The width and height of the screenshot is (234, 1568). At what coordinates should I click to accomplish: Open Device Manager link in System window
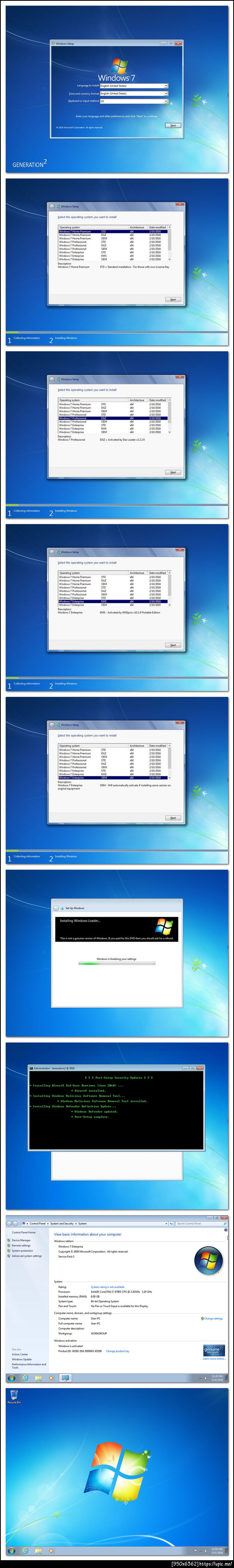click(x=21, y=1240)
